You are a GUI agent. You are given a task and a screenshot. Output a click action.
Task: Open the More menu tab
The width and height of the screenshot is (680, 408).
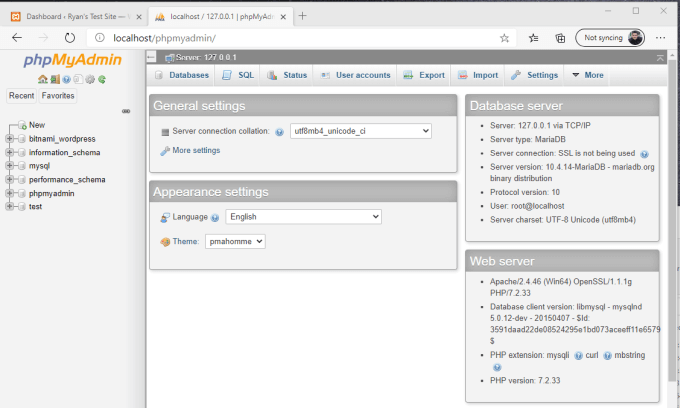588,75
